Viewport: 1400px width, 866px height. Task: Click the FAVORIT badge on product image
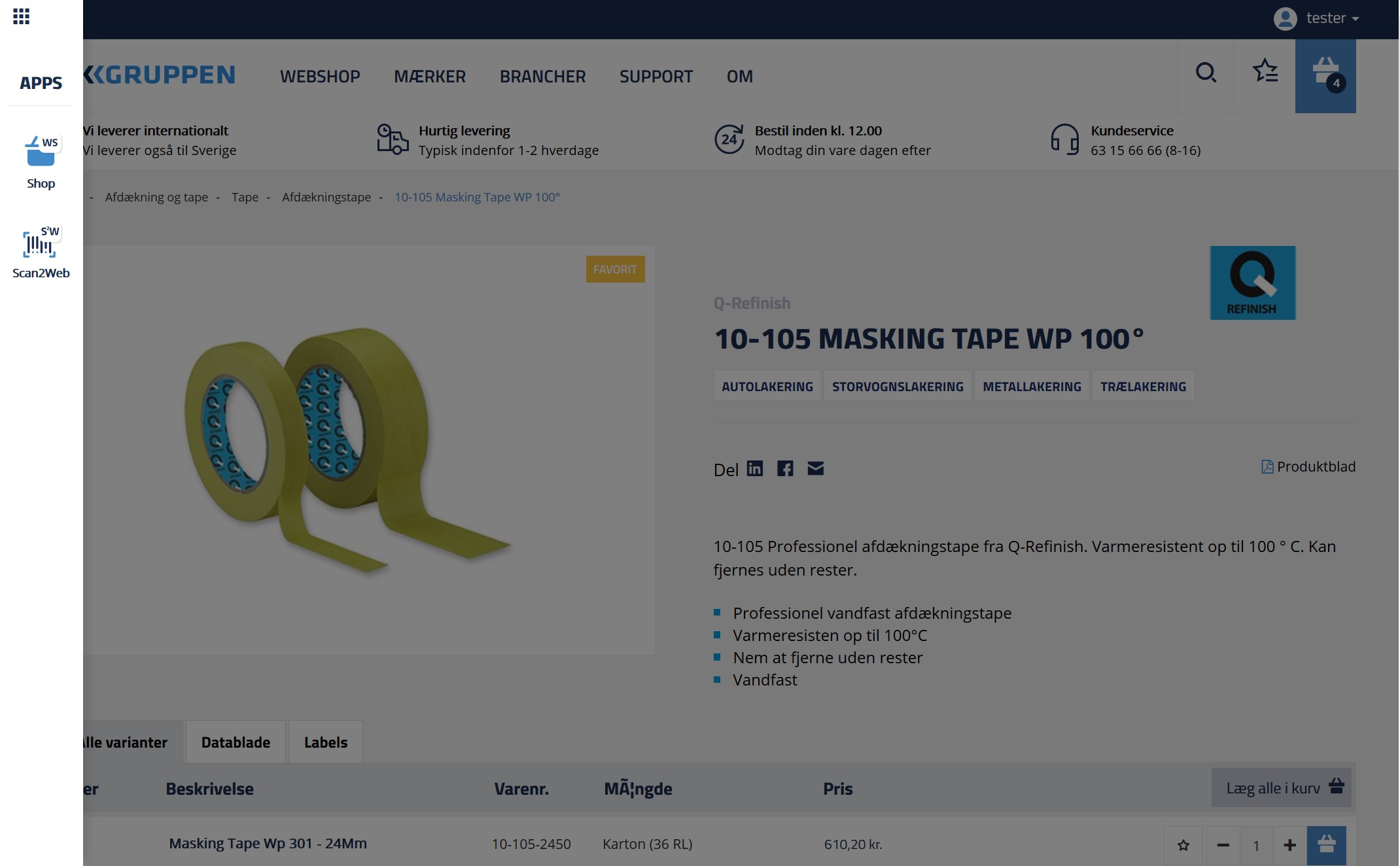coord(615,269)
